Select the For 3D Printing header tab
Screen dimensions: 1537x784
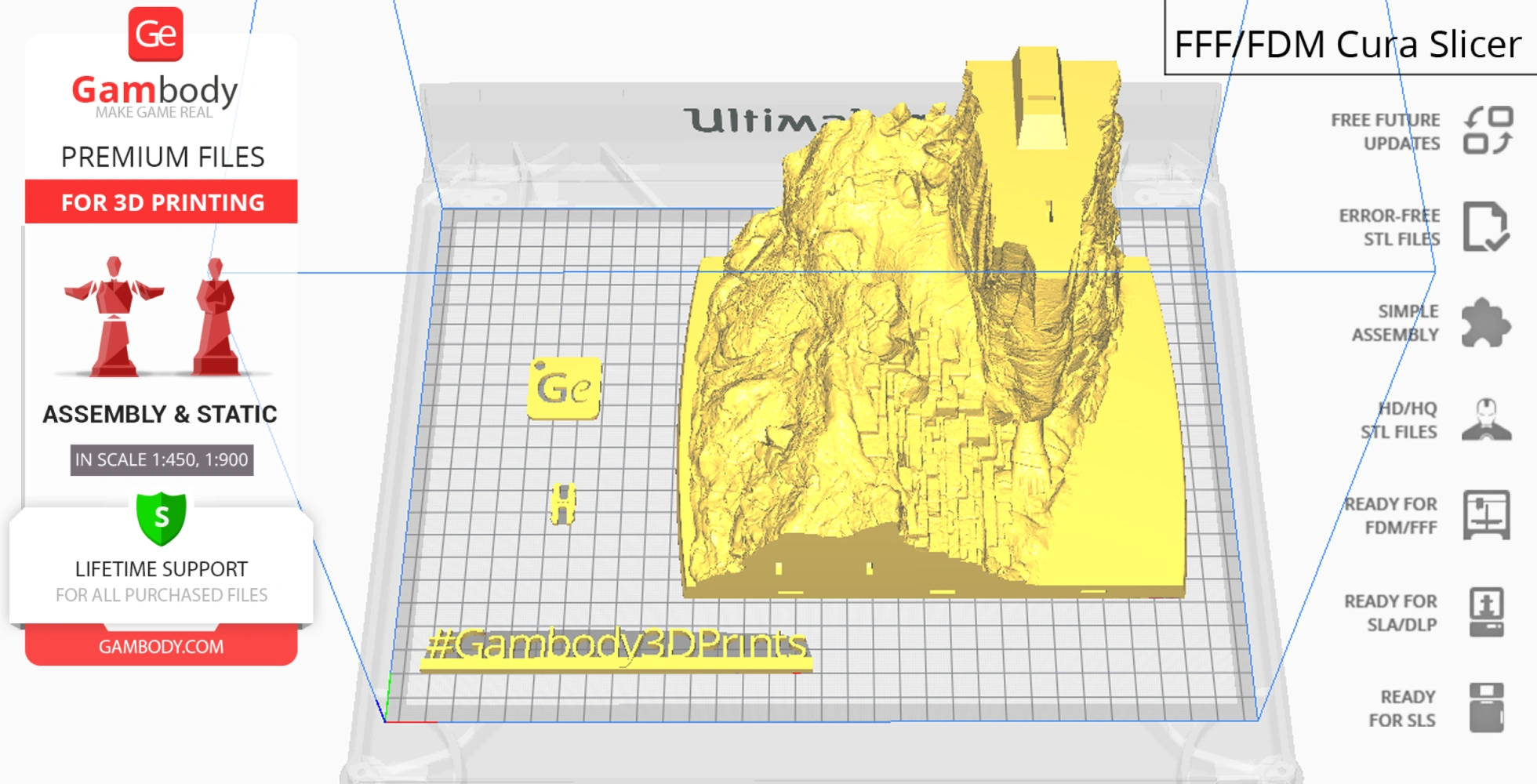(162, 202)
